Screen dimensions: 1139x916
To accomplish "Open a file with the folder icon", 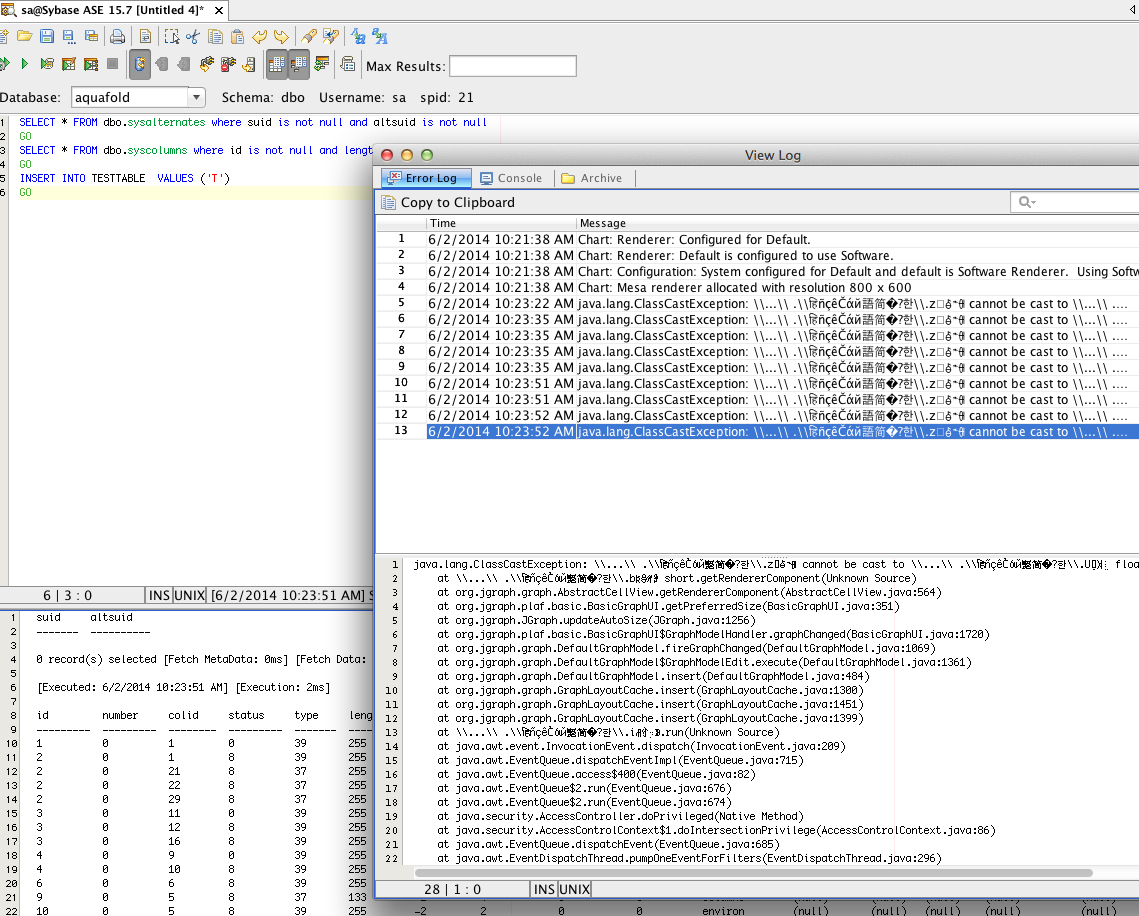I will (x=25, y=36).
